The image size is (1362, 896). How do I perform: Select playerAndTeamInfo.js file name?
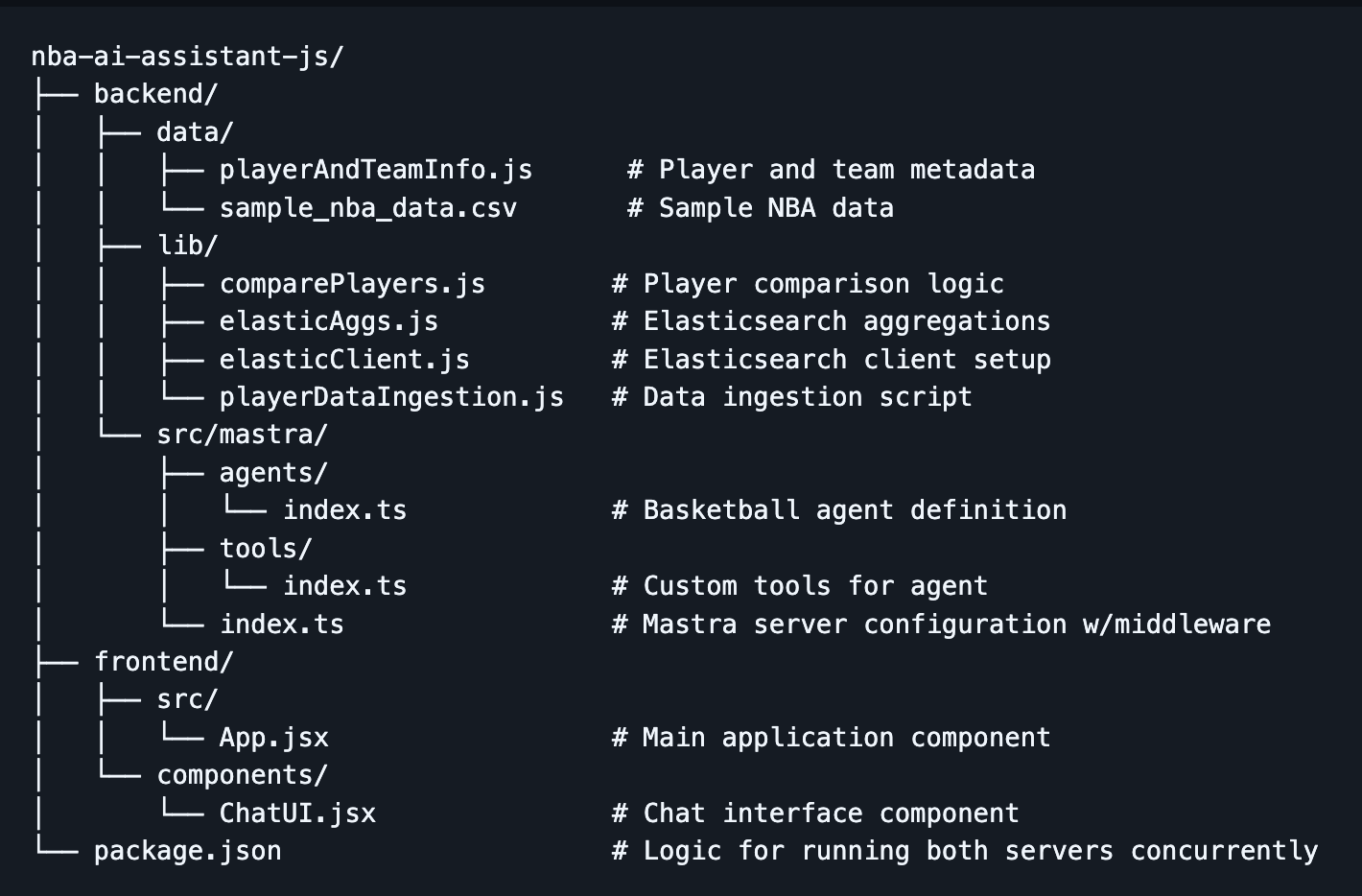(x=375, y=170)
